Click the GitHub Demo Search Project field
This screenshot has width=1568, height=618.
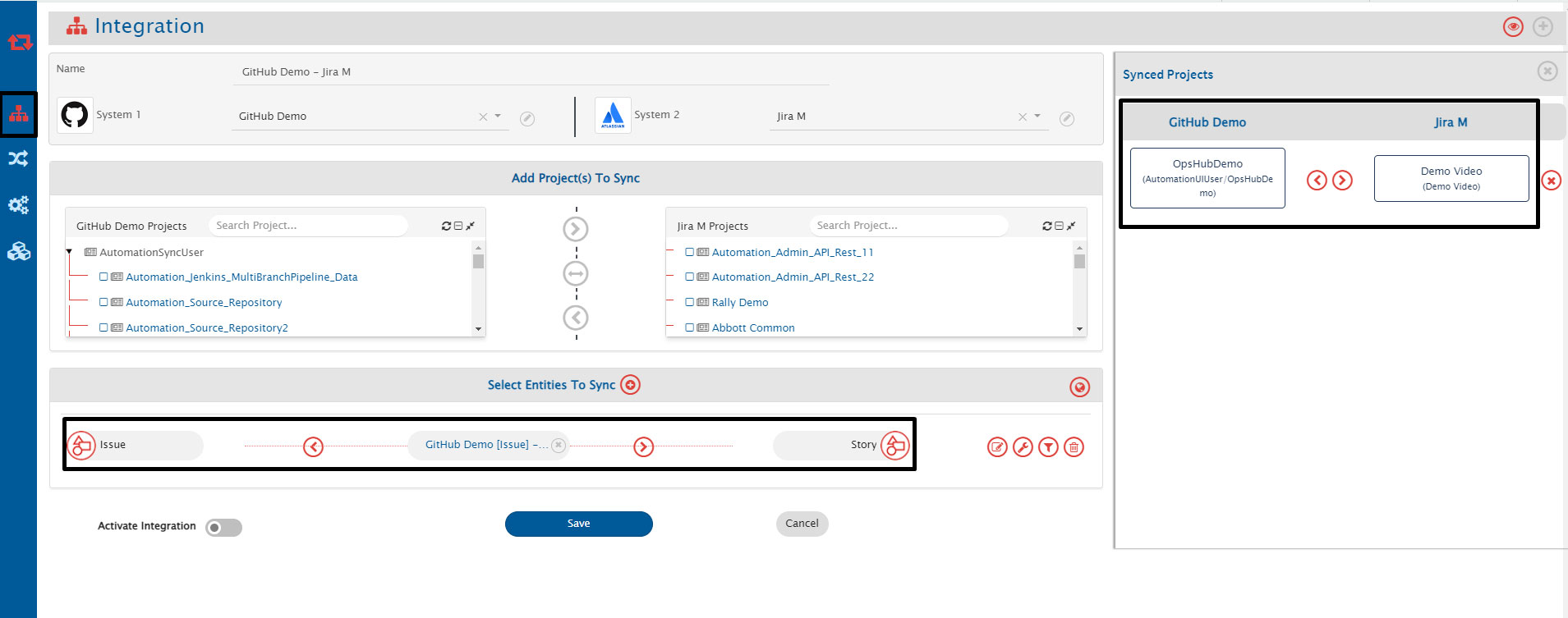tap(308, 226)
